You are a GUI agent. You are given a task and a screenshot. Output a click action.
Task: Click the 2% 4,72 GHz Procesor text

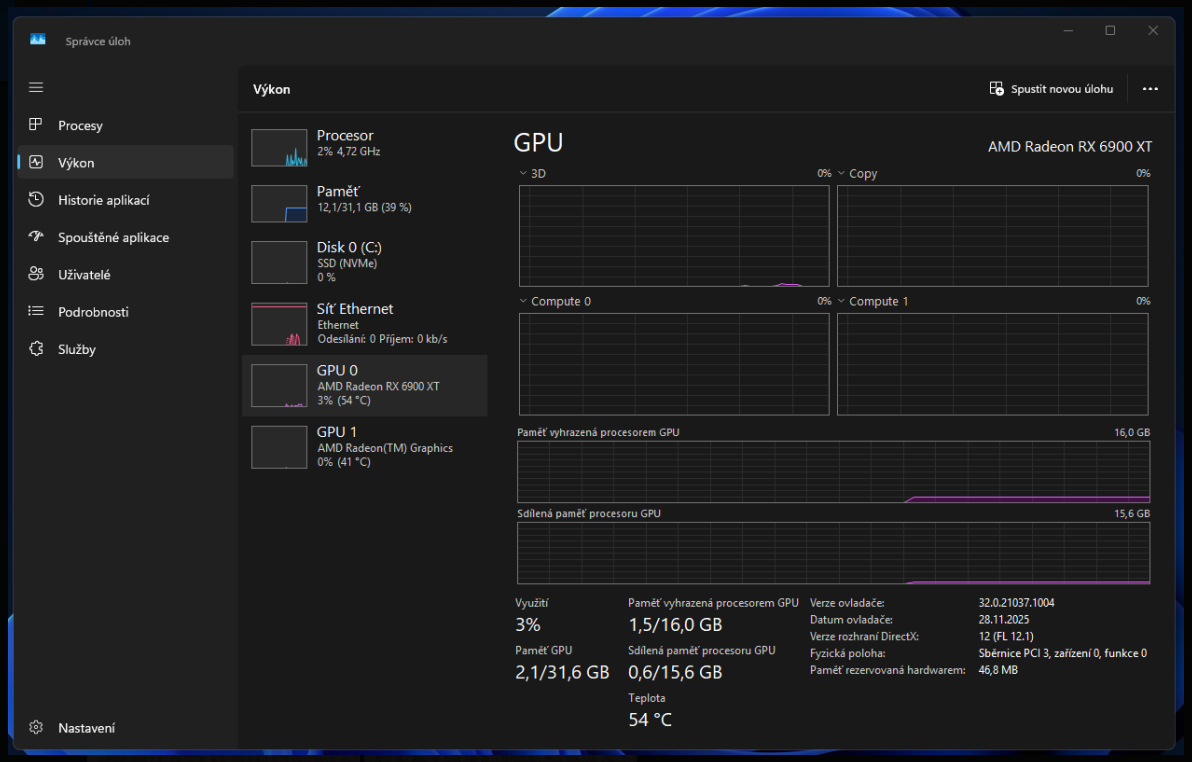pos(349,151)
